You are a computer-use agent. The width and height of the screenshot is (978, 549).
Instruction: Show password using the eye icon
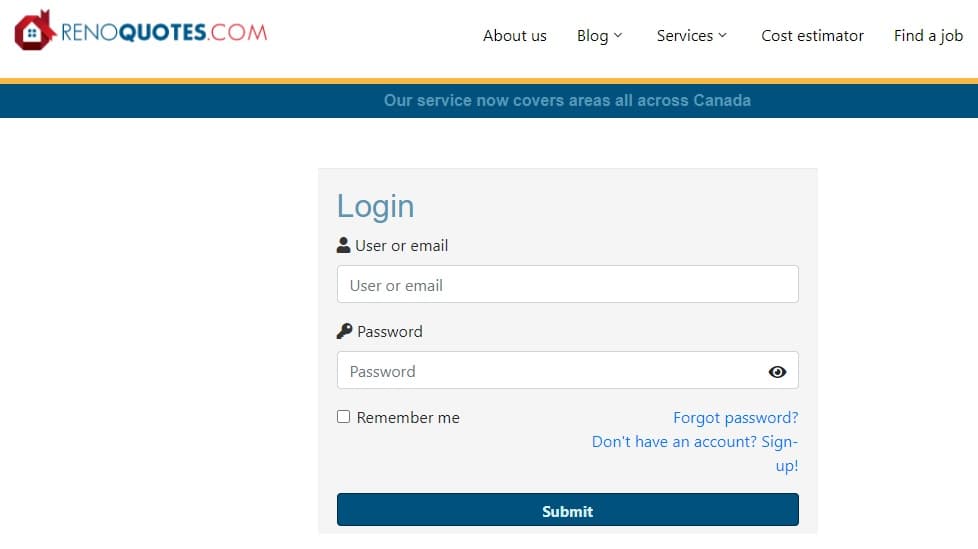click(777, 372)
